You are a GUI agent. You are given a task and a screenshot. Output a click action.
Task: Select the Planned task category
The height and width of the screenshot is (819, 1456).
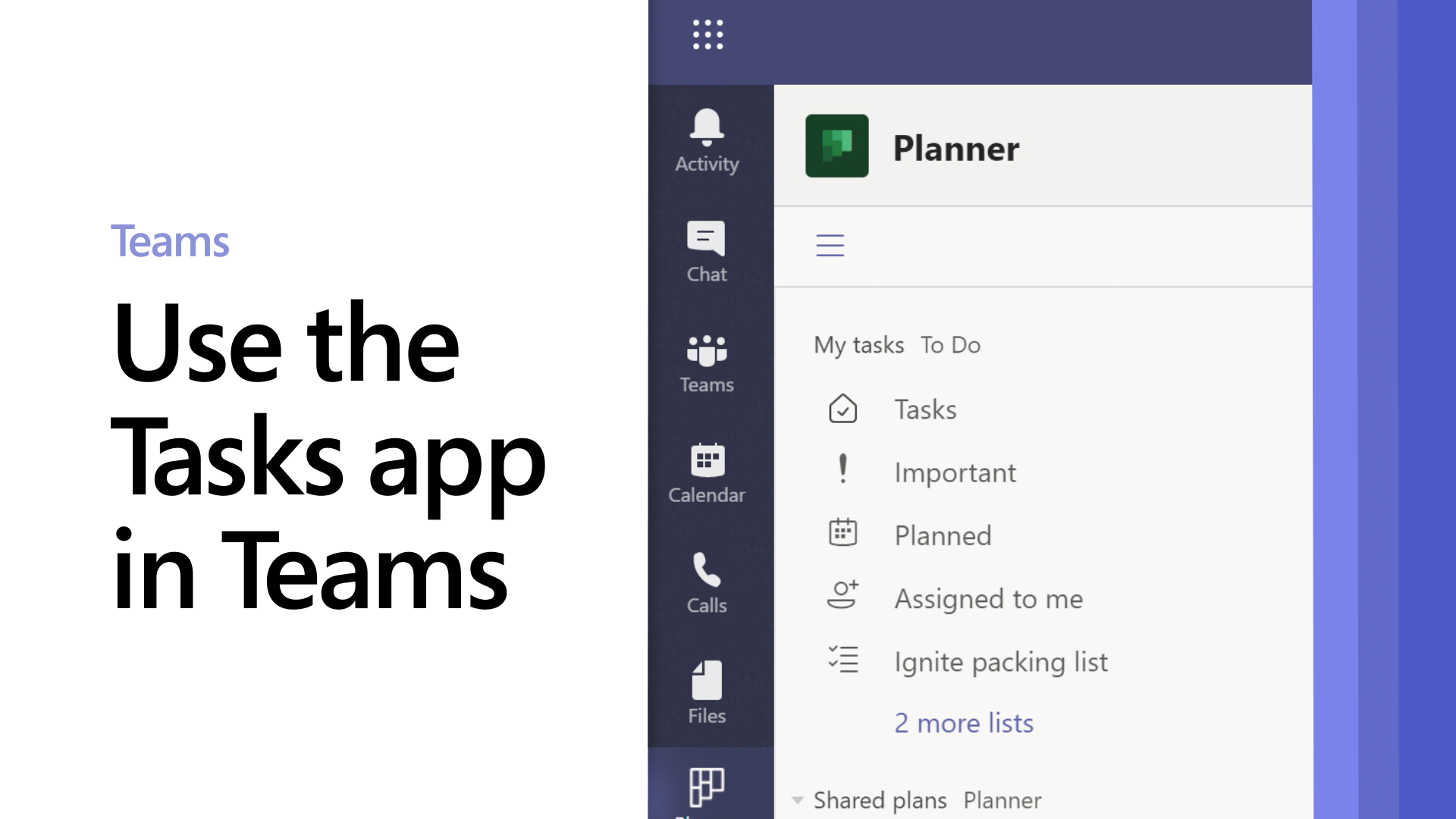tap(943, 535)
